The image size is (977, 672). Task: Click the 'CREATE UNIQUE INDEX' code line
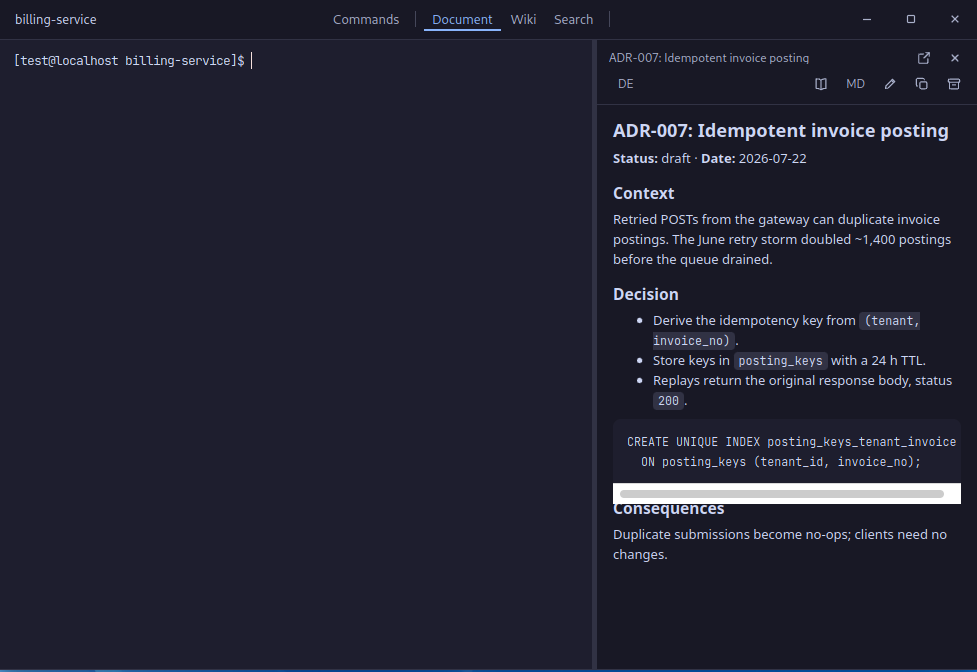click(791, 442)
